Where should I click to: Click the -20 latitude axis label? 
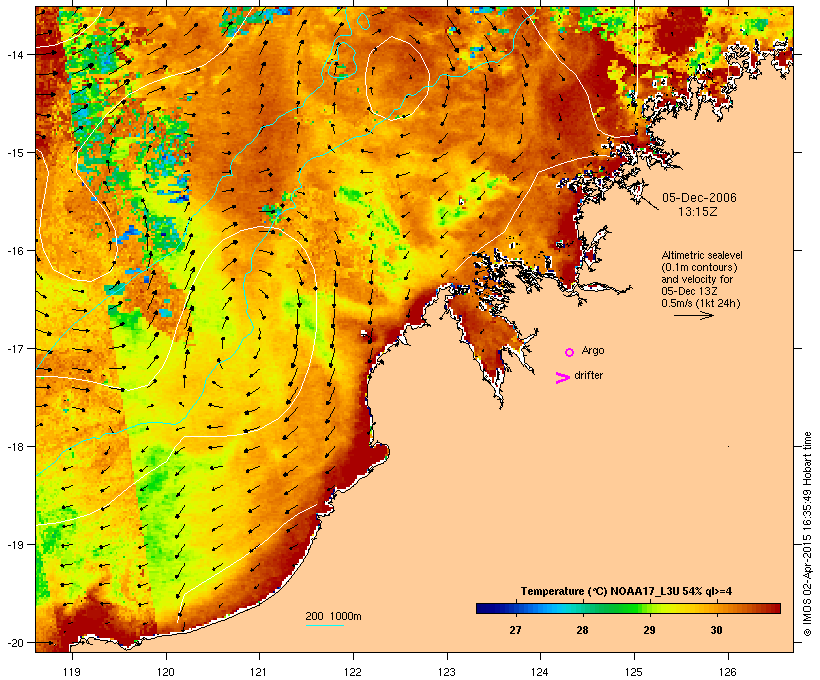click(x=15, y=643)
